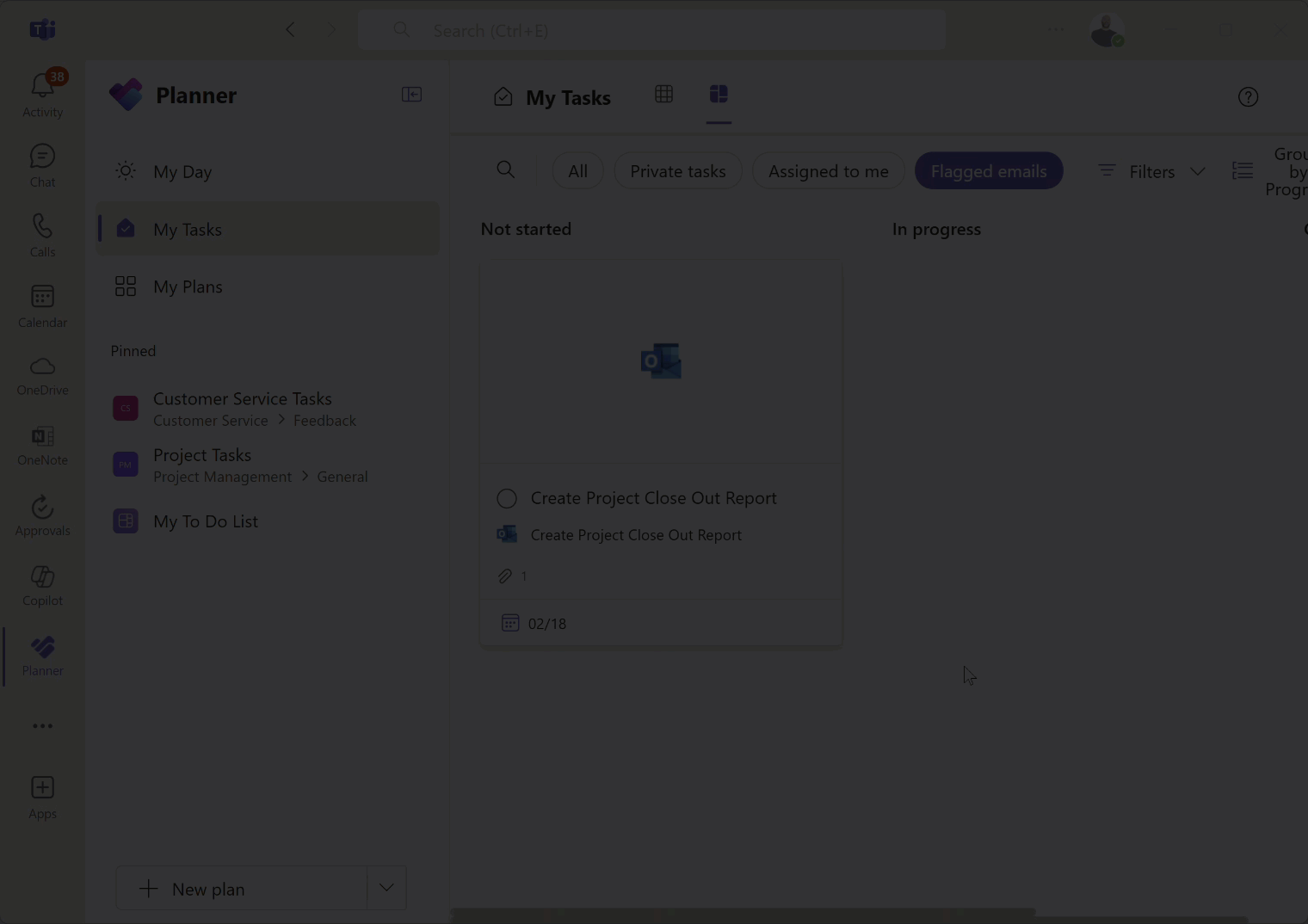This screenshot has width=1308, height=924.
Task: Expand the New plan dropdown arrow
Action: 386,888
